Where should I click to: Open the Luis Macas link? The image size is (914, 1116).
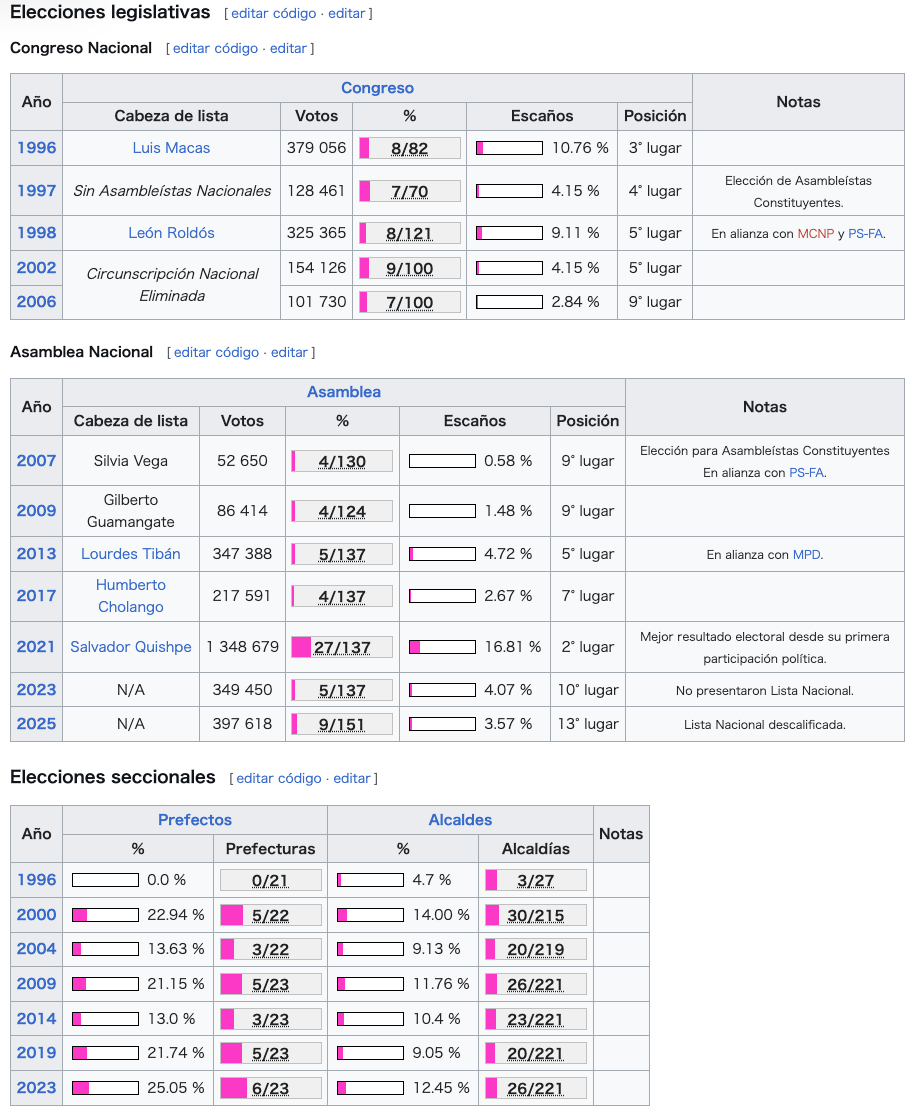pyautogui.click(x=171, y=148)
